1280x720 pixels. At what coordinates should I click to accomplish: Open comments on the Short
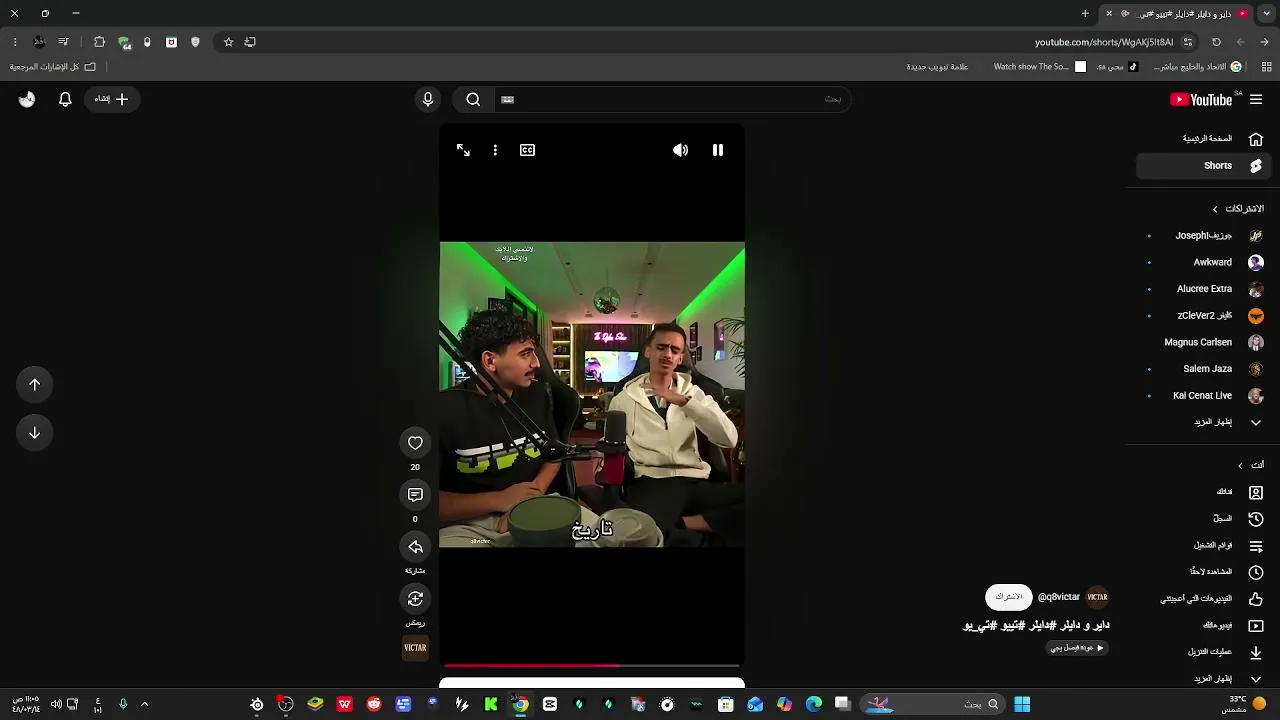[415, 495]
